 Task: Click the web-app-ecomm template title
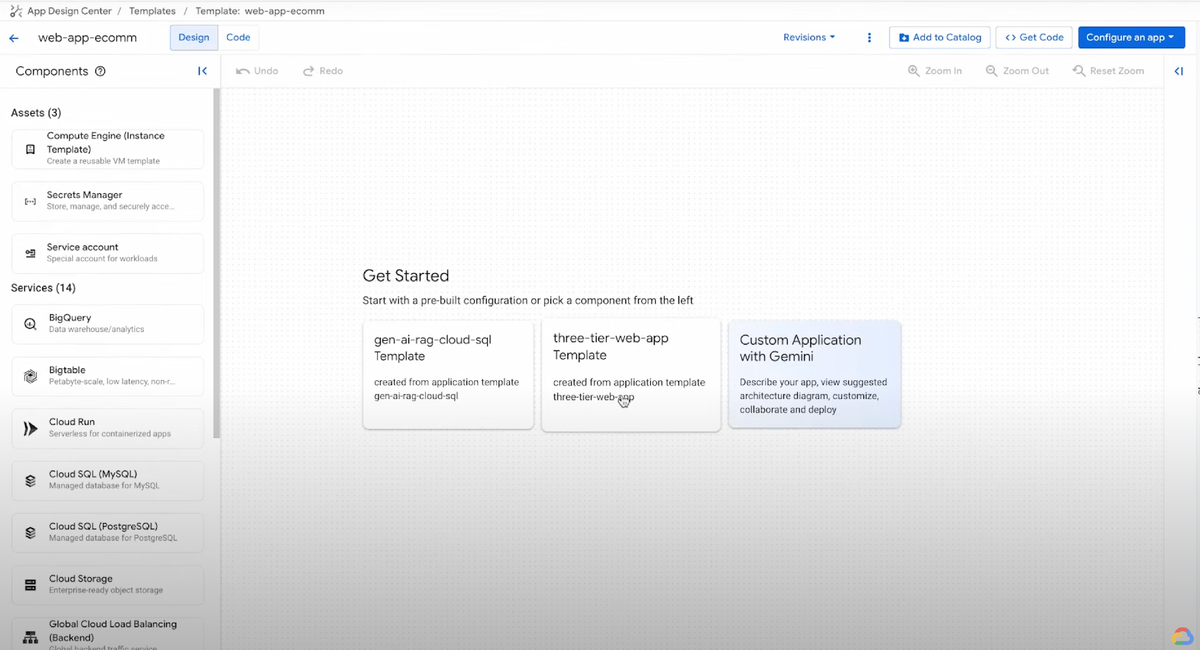87,38
